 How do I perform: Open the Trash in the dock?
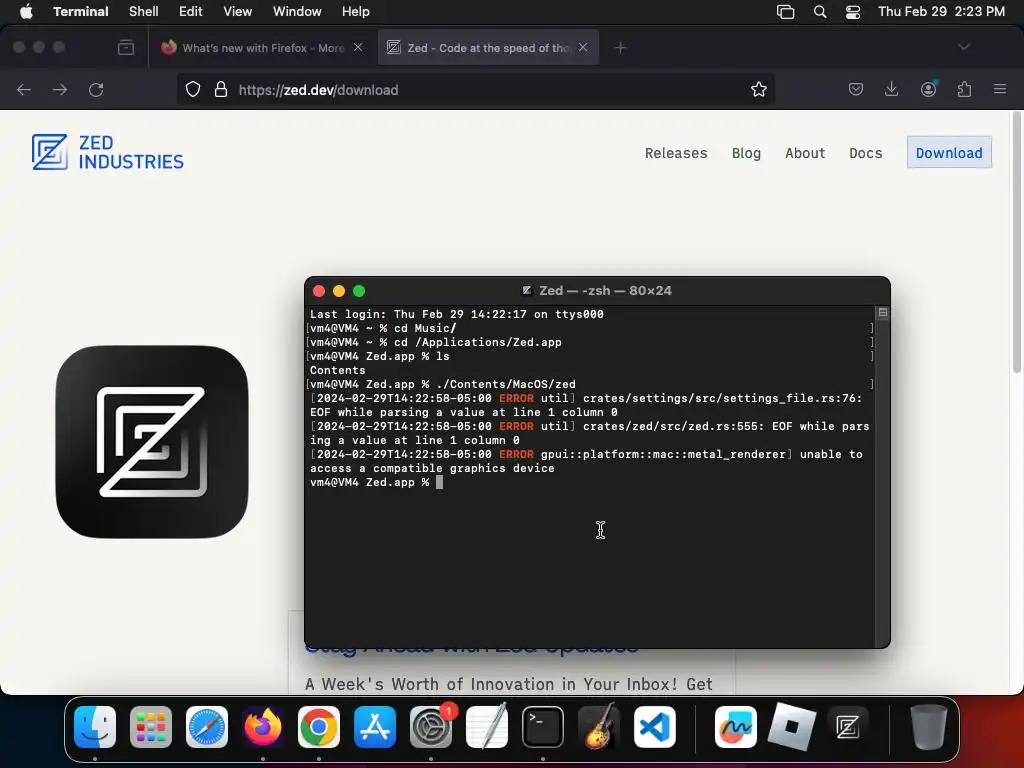point(928,727)
